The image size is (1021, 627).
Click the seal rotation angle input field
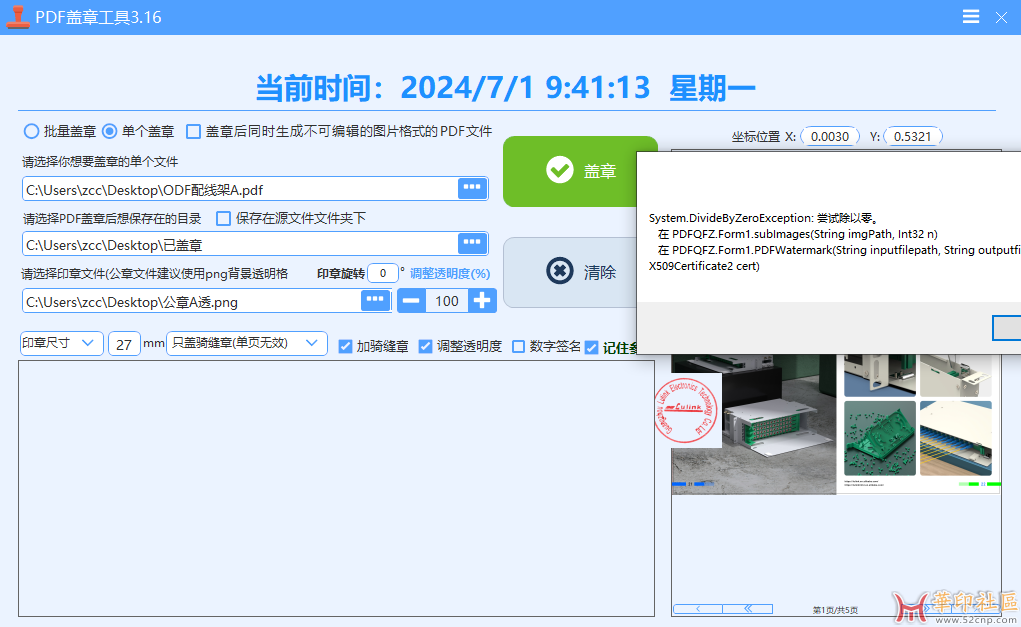tap(382, 273)
